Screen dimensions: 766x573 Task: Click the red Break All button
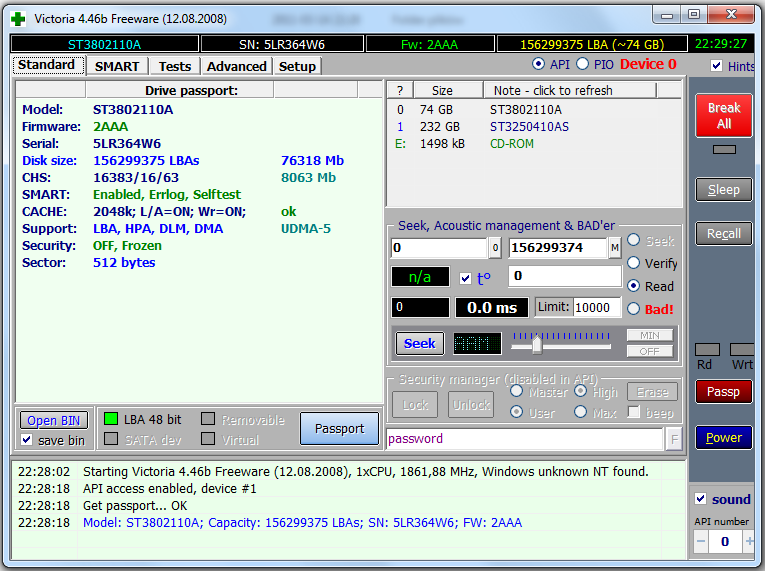724,115
